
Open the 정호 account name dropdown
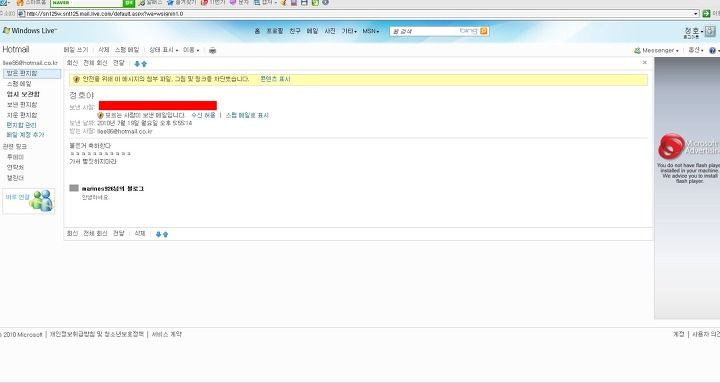(x=694, y=30)
